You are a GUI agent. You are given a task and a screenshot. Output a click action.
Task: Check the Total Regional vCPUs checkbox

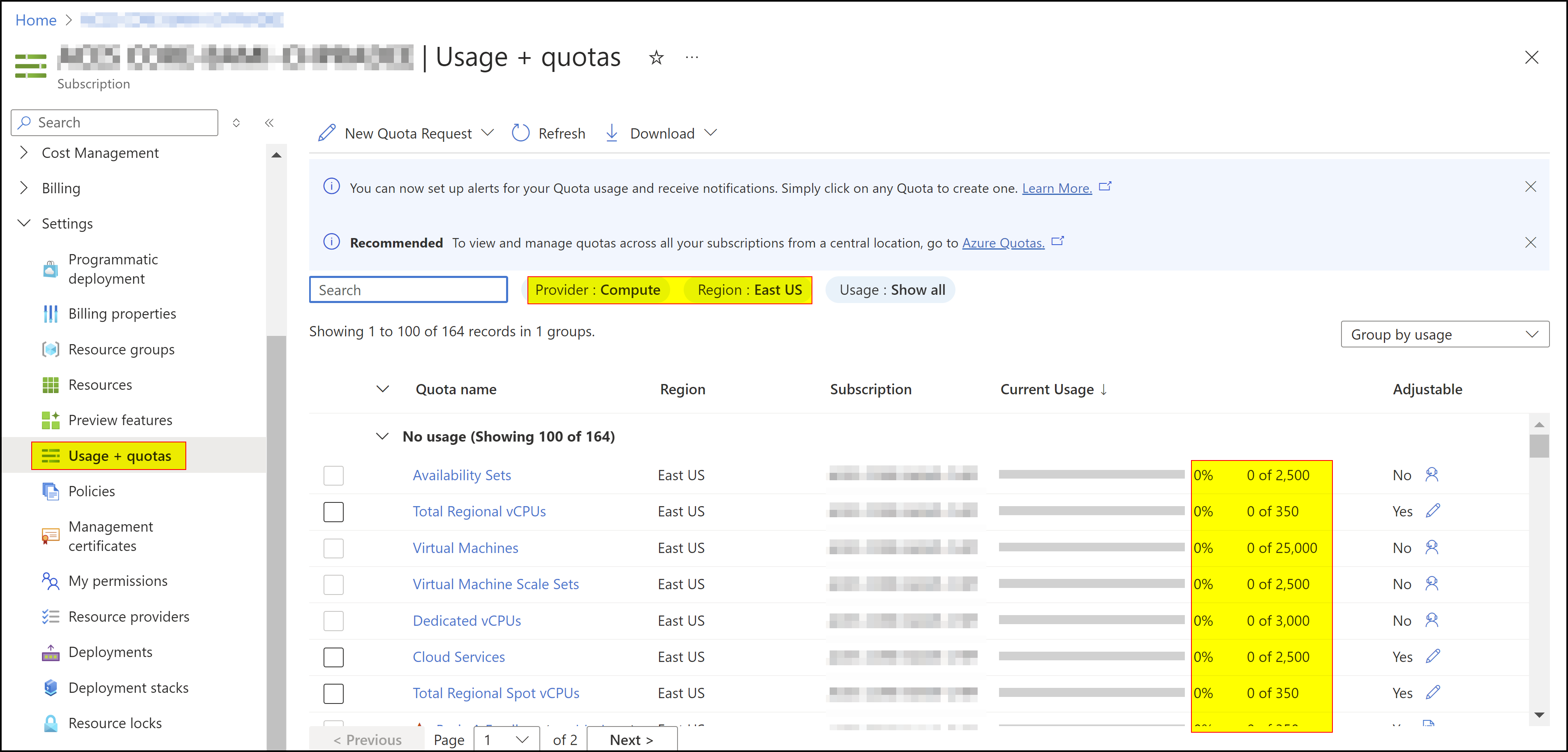point(333,511)
